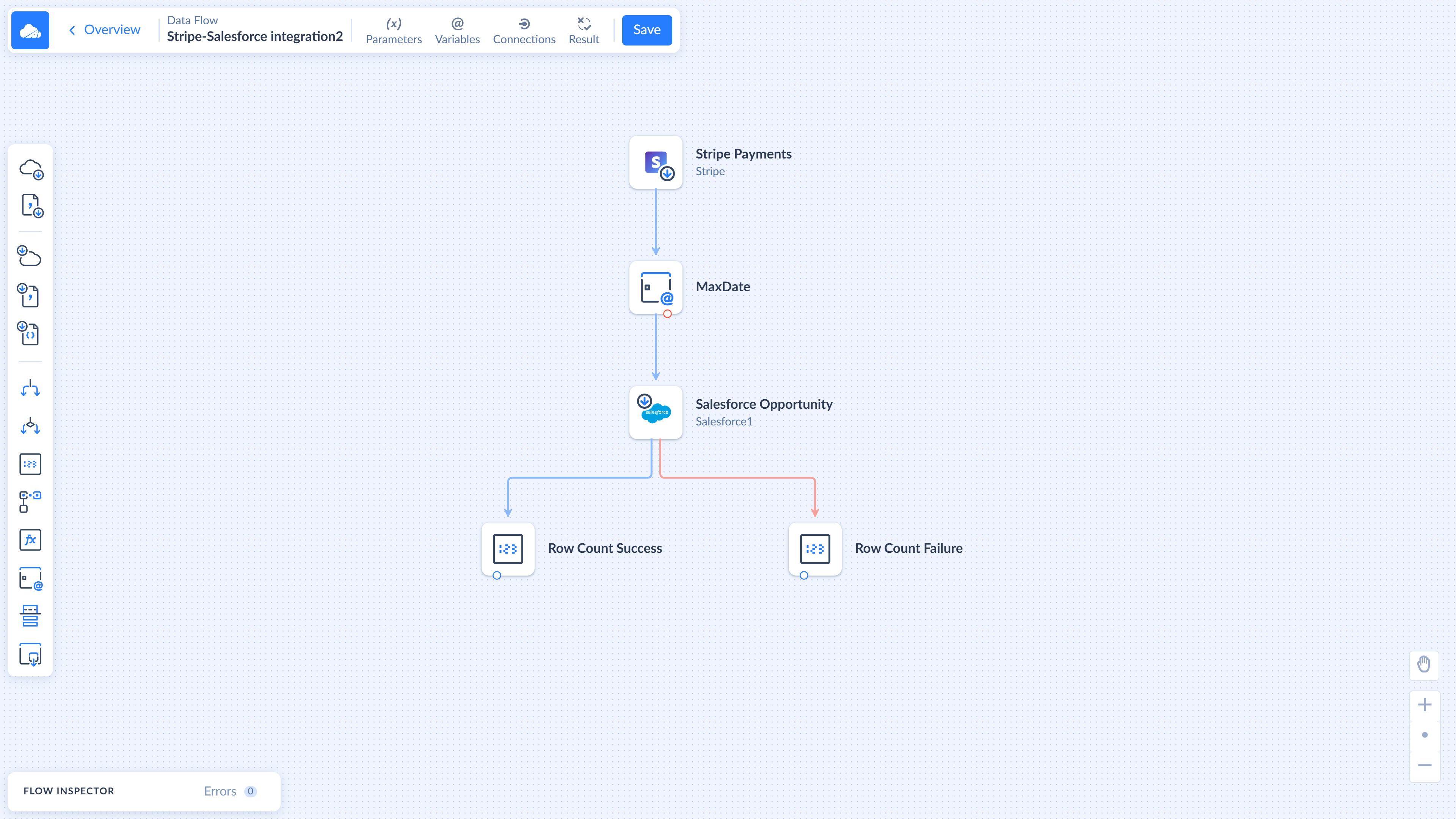Open the Parameters panel
The image size is (1456, 819).
pyautogui.click(x=394, y=30)
